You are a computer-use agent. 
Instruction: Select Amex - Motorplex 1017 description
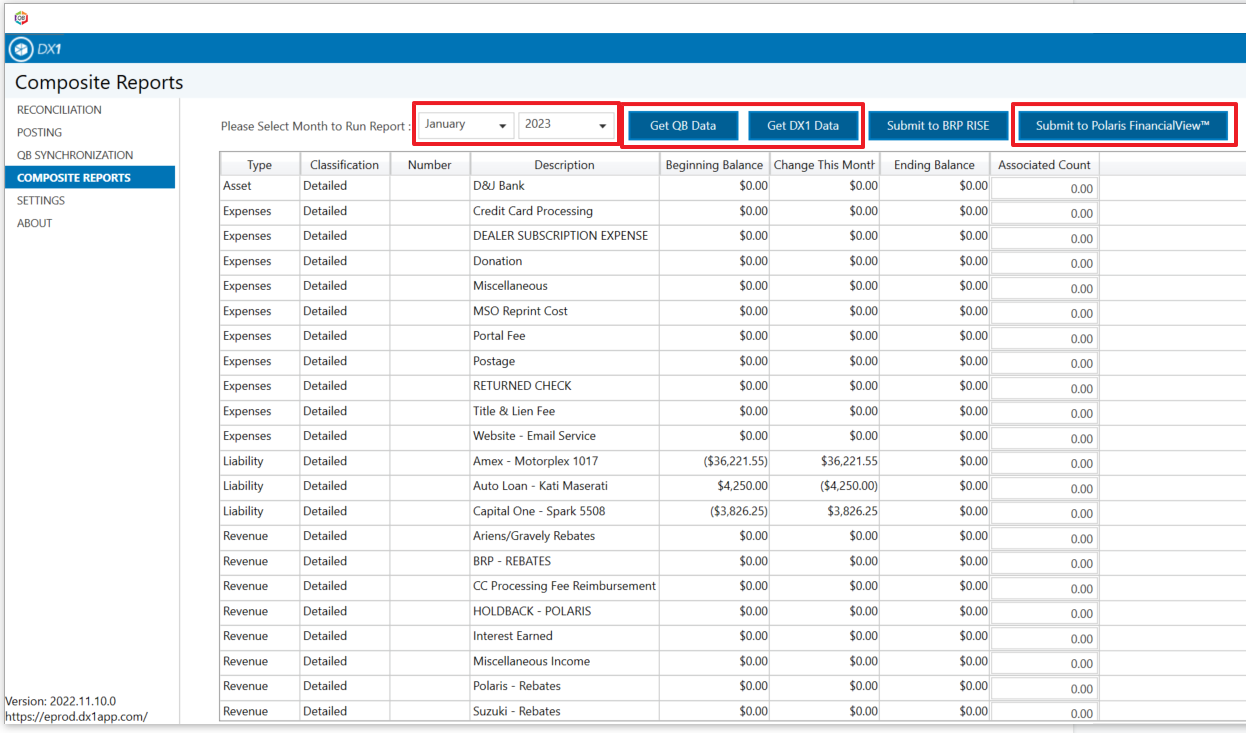pyautogui.click(x=565, y=461)
